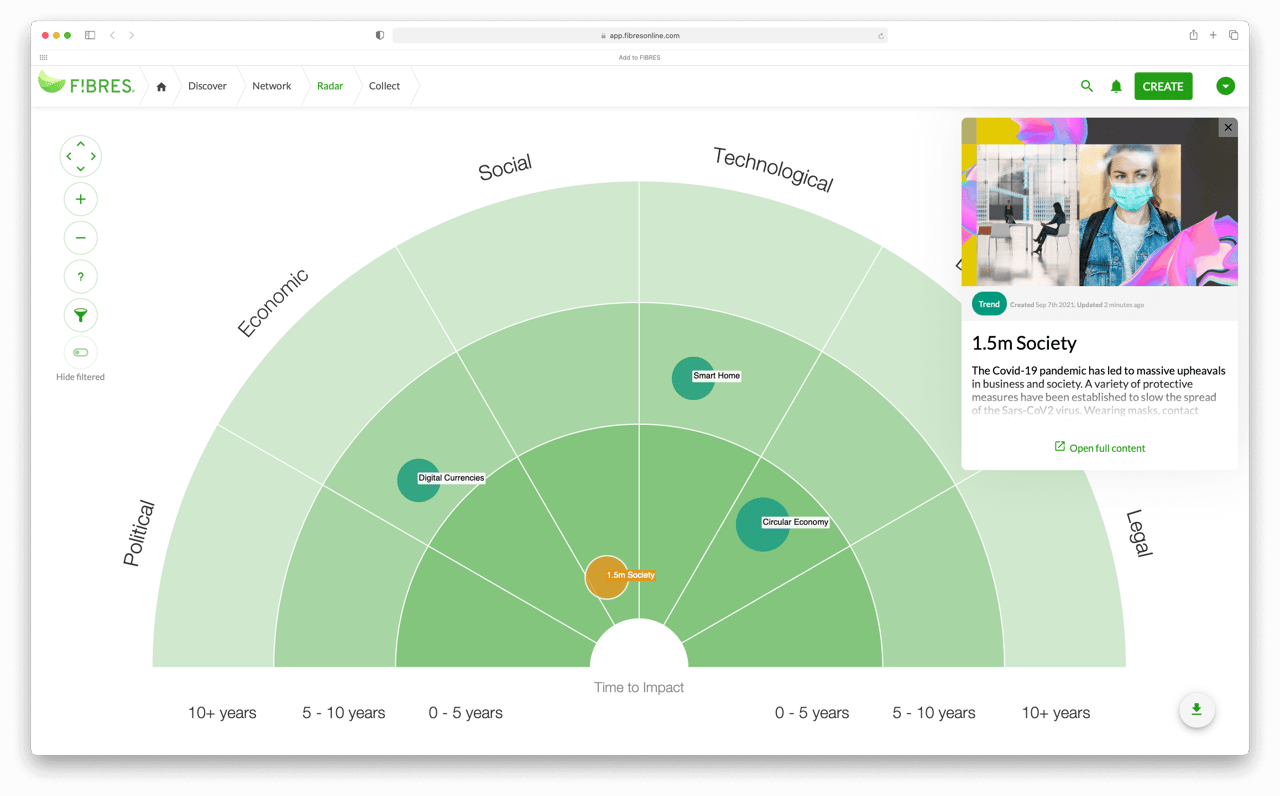Click the zoom out icon
This screenshot has width=1280, height=796.
point(80,237)
